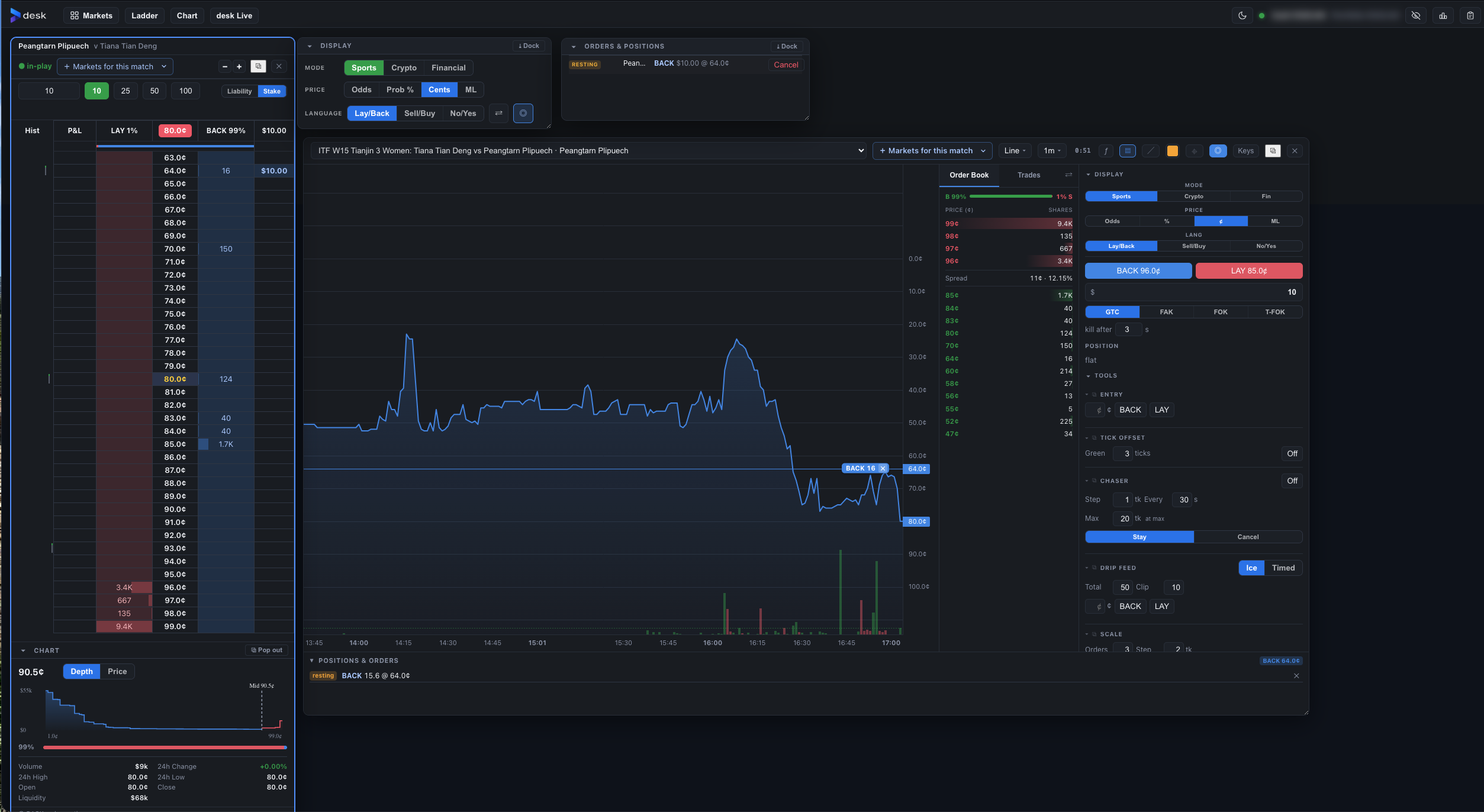Open the clipboard icon in top bar
1484x812 pixels.
pyautogui.click(x=1470, y=15)
